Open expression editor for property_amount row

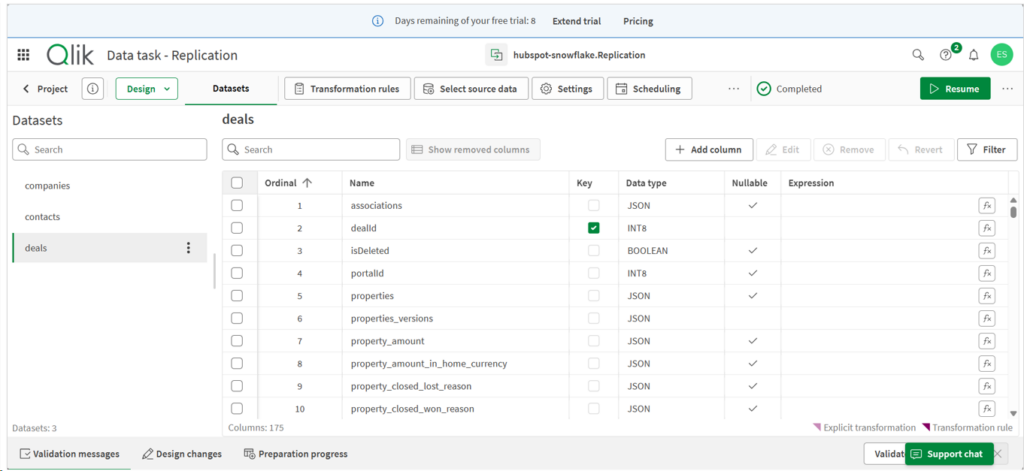coord(986,341)
